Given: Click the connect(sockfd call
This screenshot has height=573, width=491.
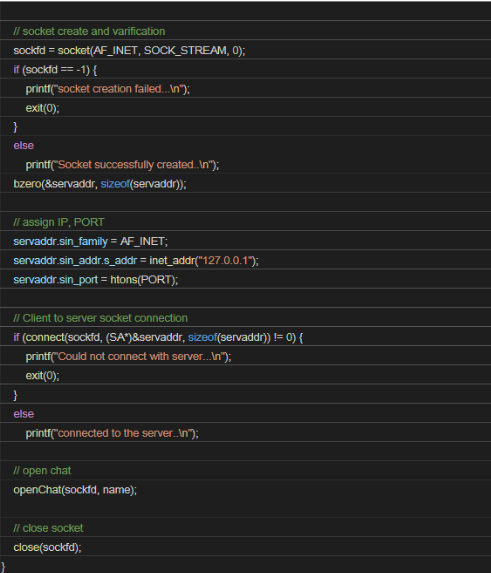Looking at the screenshot, I should (146, 337).
